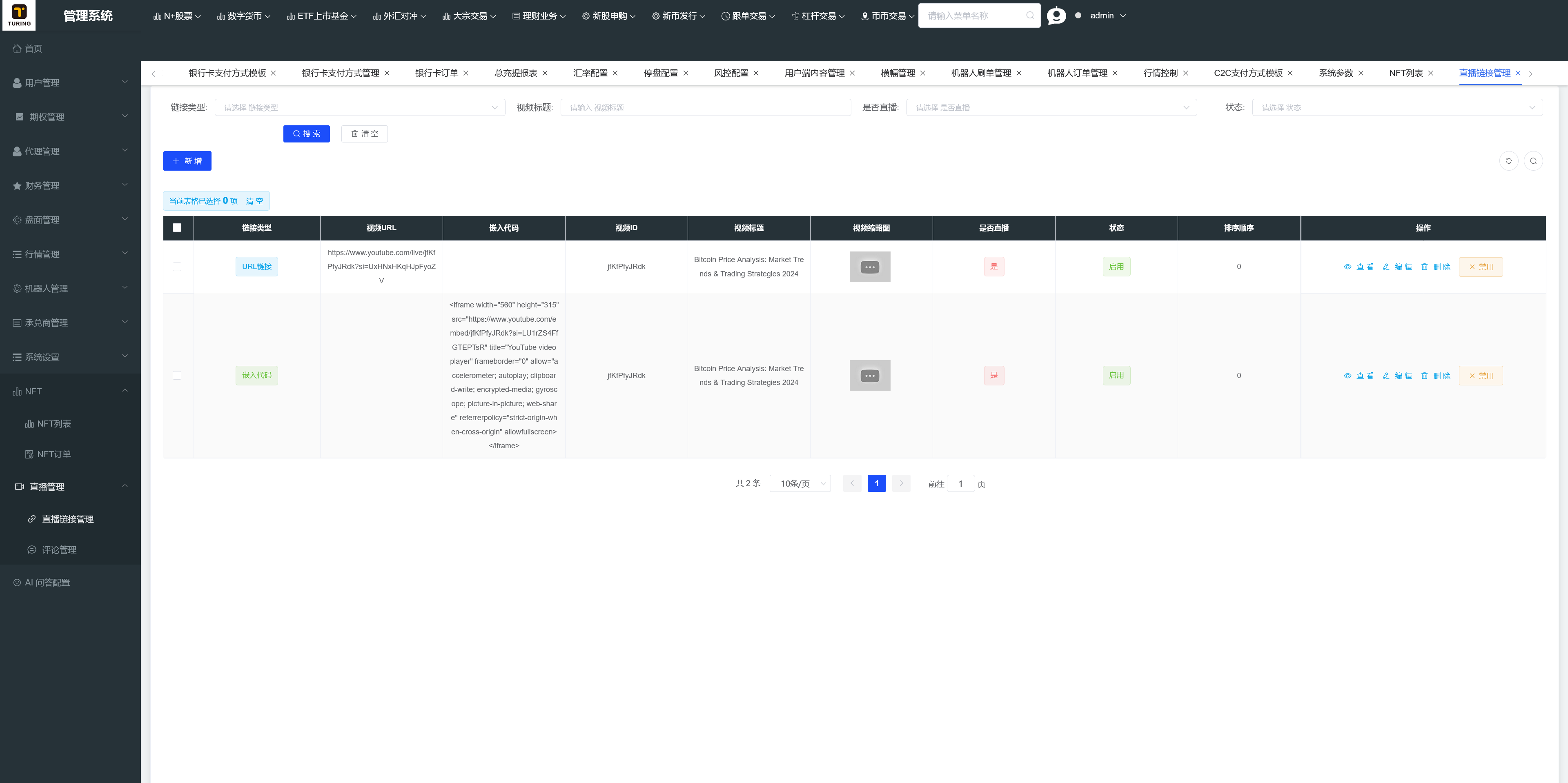Switch to the C2C支付方式模板 tab

point(1248,73)
